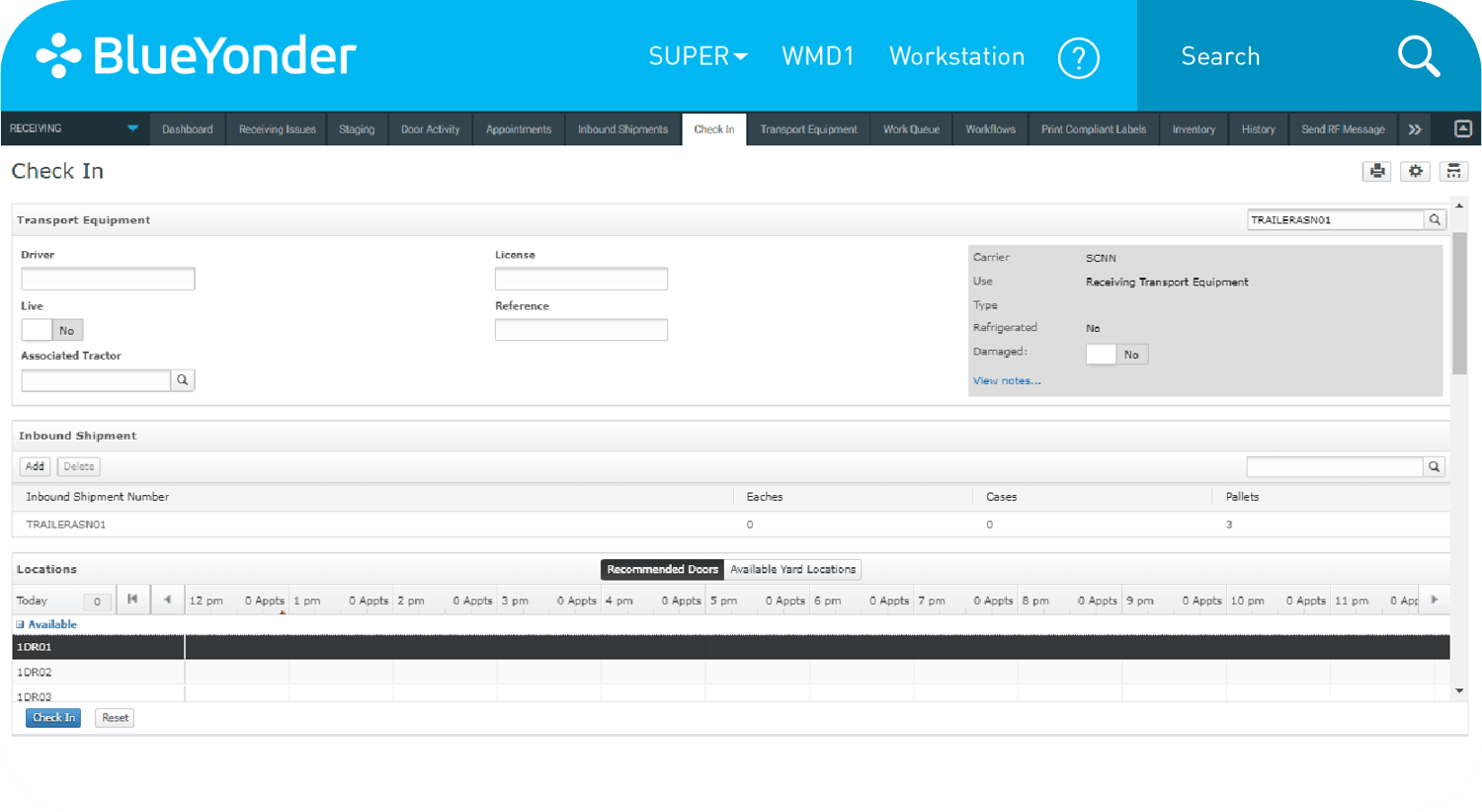Click the Associated Tractor lookup magnifier
The image size is (1482, 812).
182,379
